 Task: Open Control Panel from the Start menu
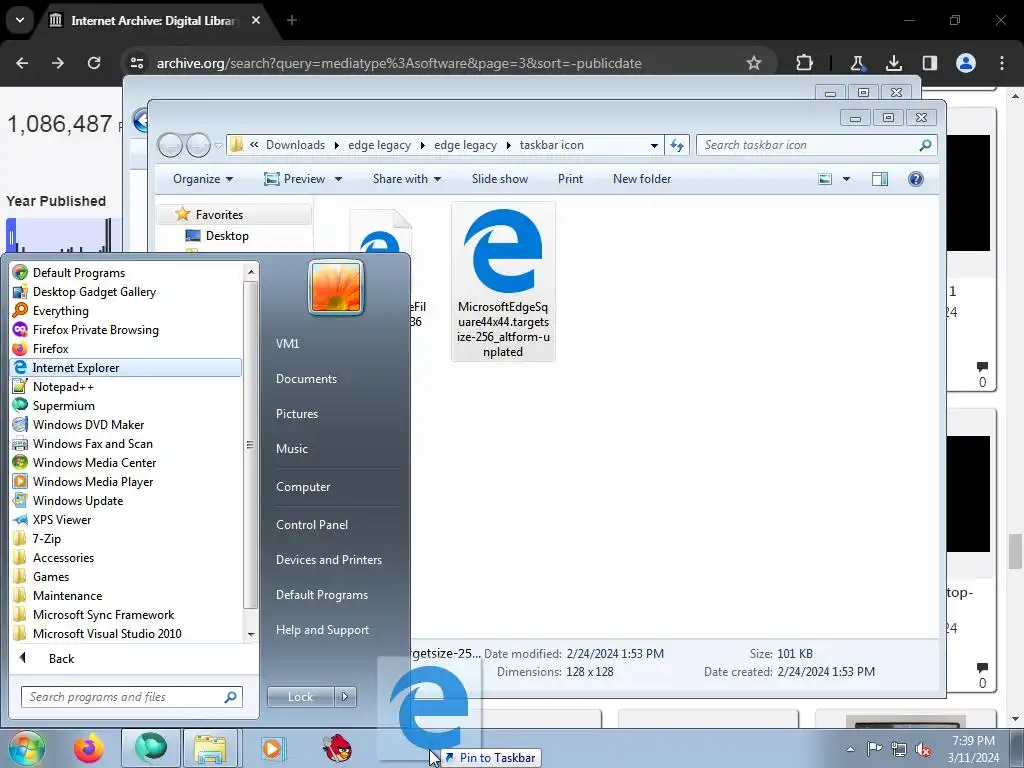click(x=312, y=525)
